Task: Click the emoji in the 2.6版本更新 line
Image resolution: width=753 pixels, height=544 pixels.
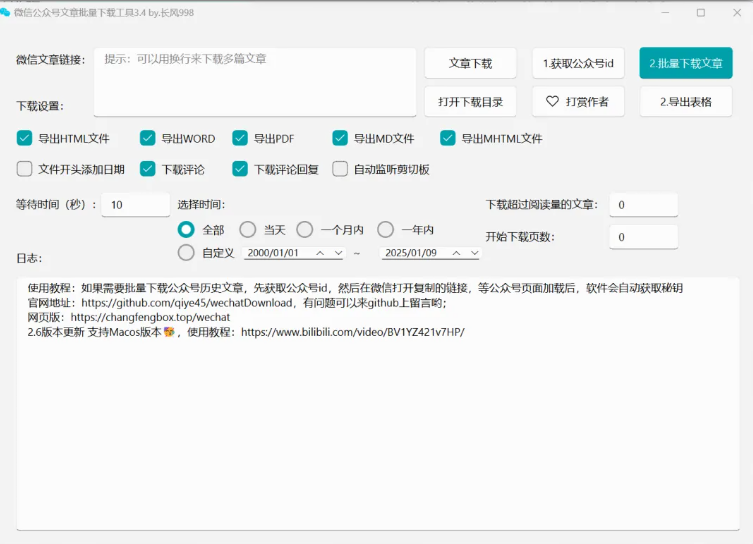Action: pos(169,332)
